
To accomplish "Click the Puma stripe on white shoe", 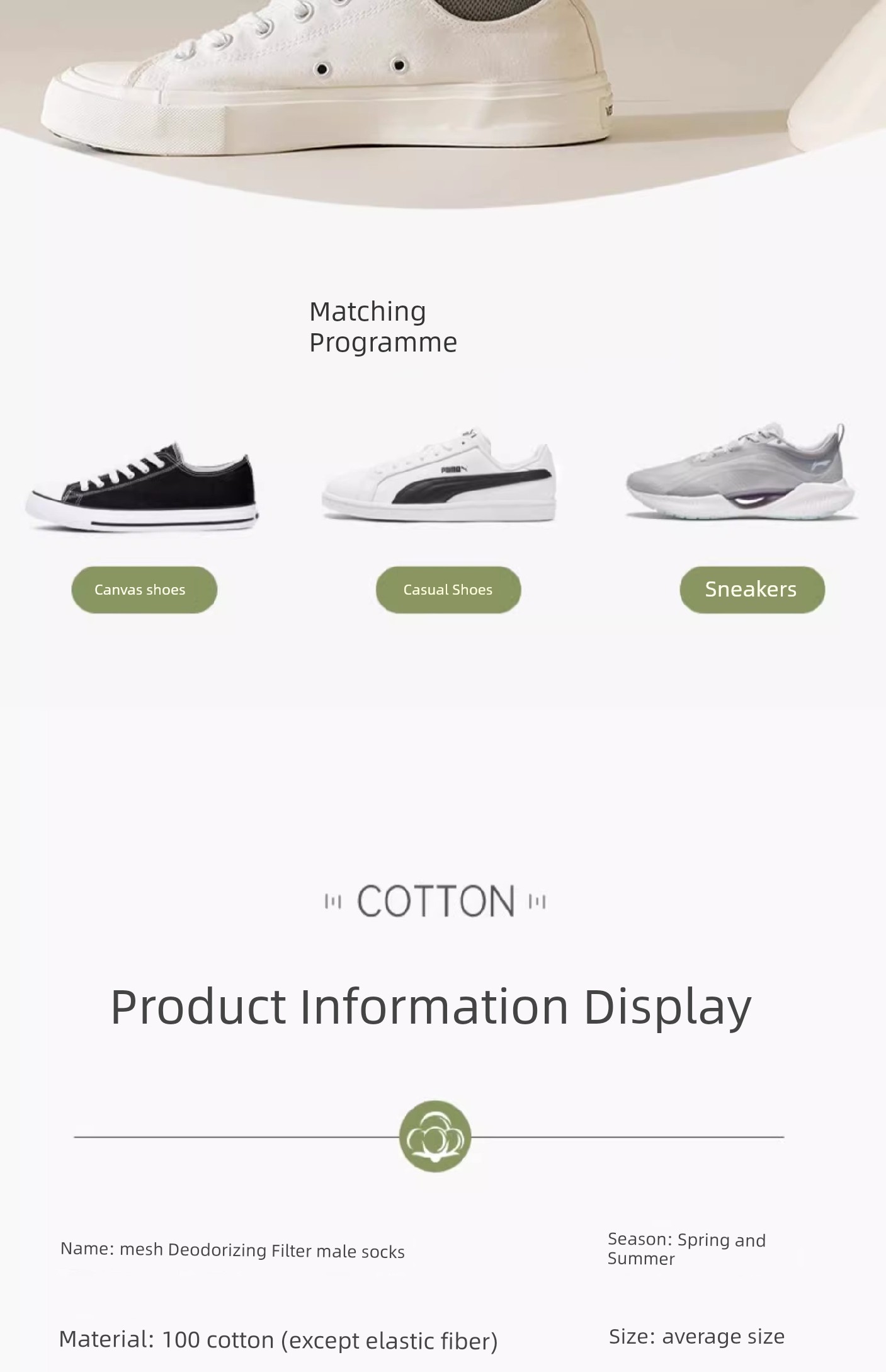I will click(x=472, y=485).
